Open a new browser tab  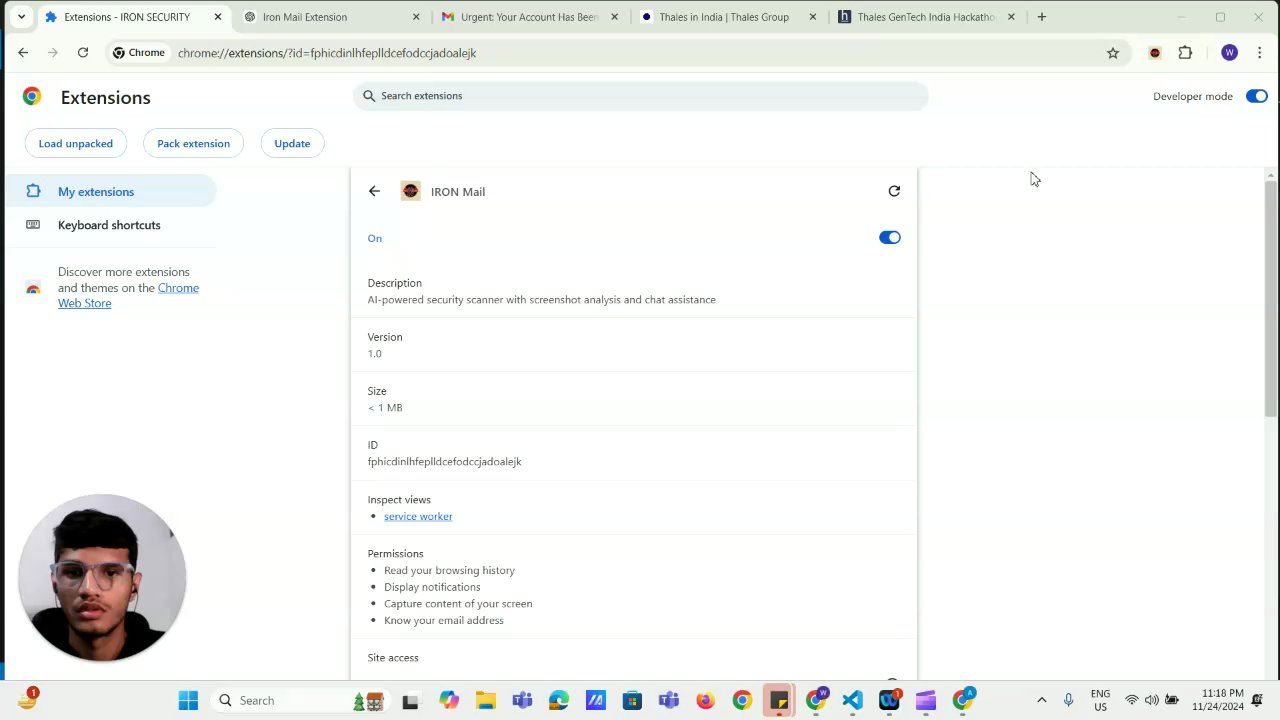click(1042, 17)
